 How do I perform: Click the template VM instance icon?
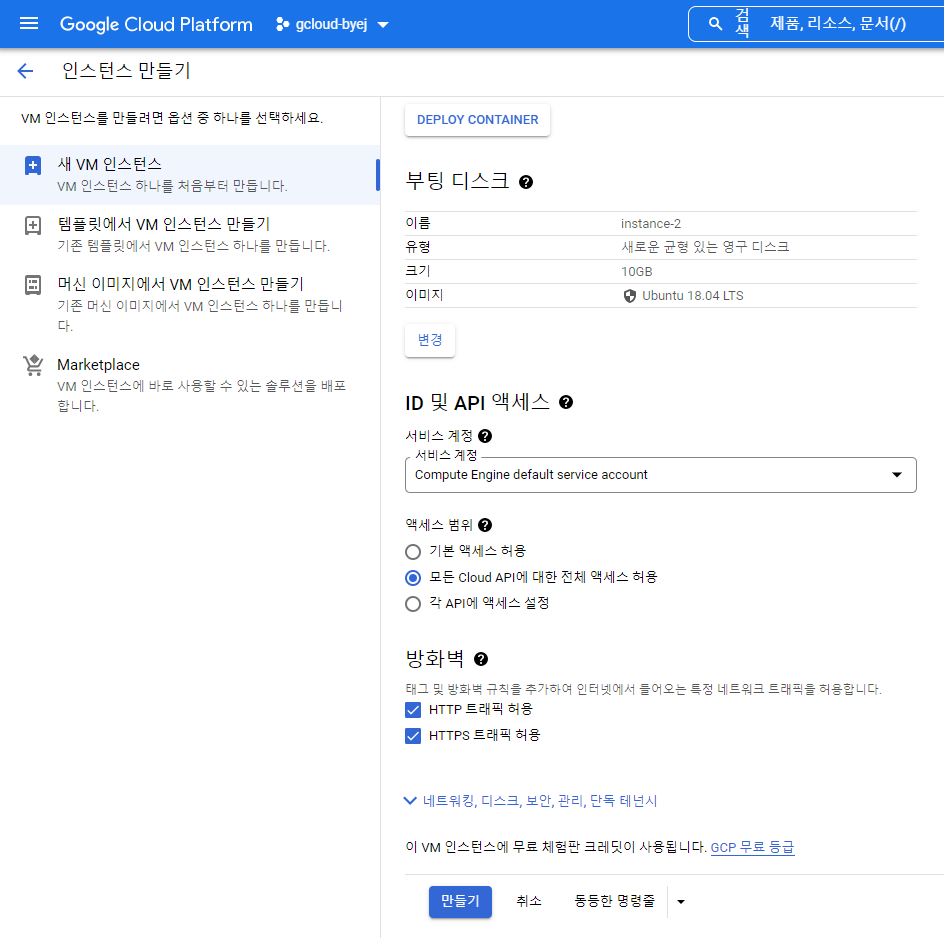coord(33,226)
